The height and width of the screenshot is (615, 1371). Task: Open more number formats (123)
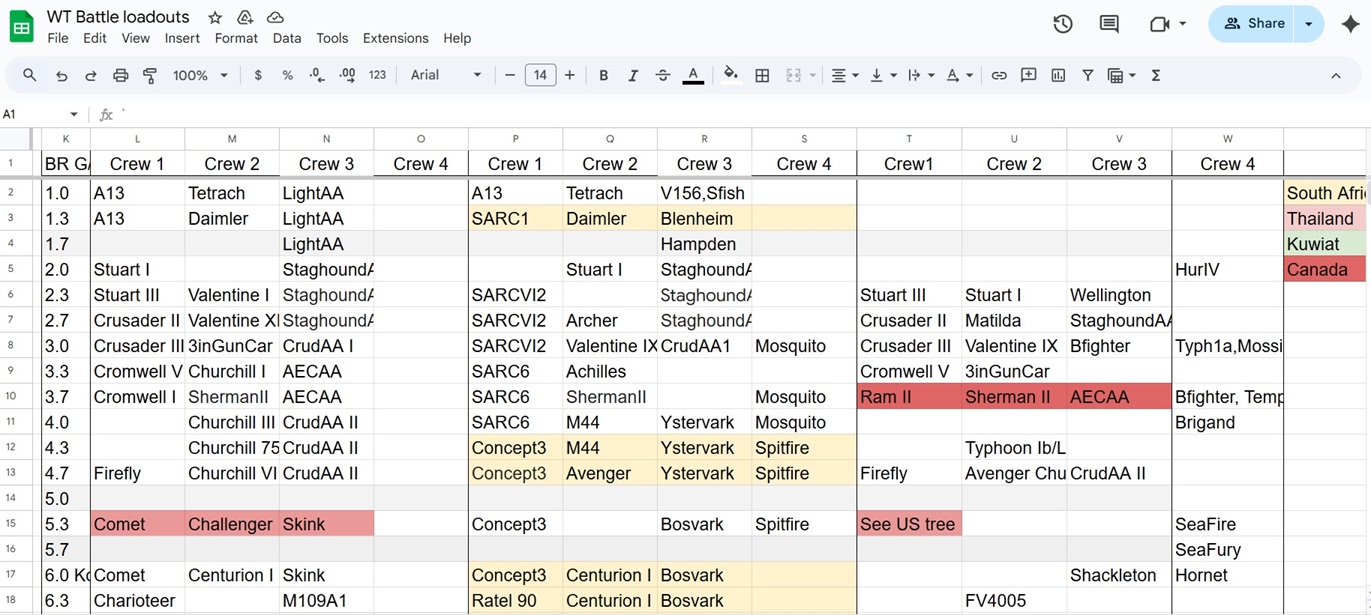tap(377, 75)
